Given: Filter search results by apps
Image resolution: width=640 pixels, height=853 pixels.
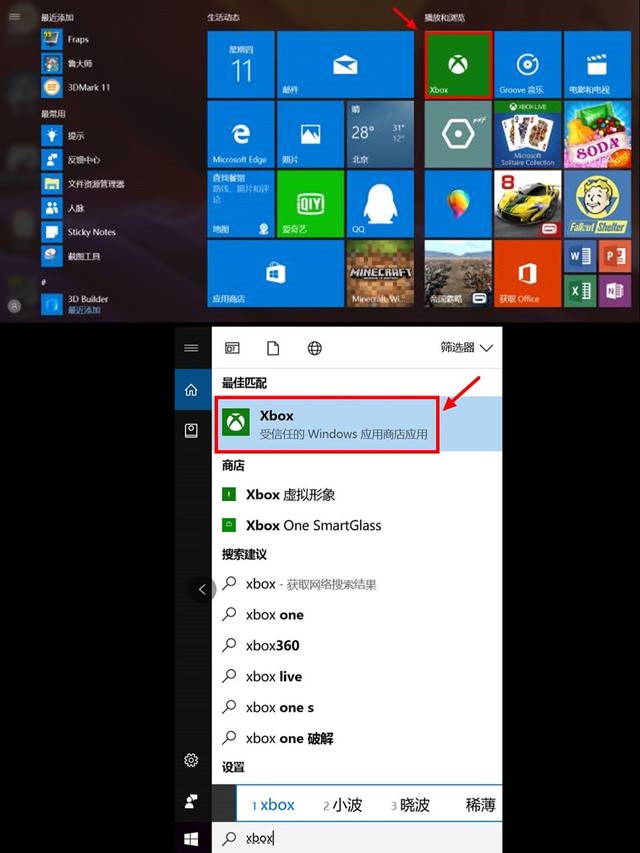Looking at the screenshot, I should click(x=232, y=348).
